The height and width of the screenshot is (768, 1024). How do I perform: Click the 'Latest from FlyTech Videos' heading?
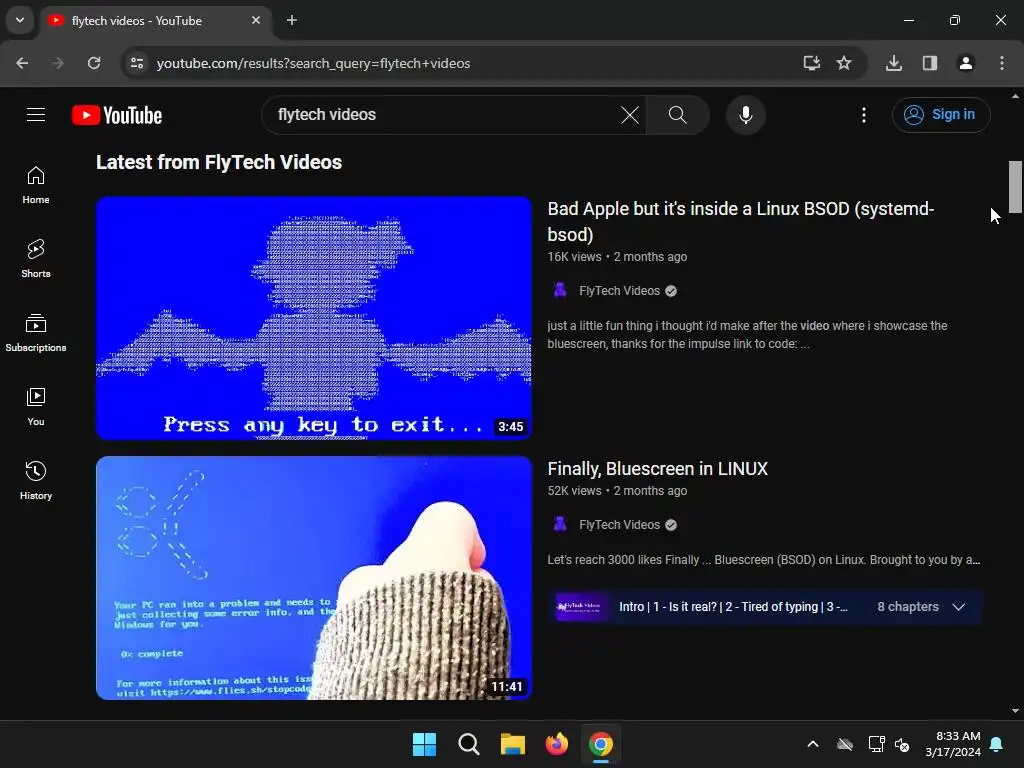(x=219, y=162)
